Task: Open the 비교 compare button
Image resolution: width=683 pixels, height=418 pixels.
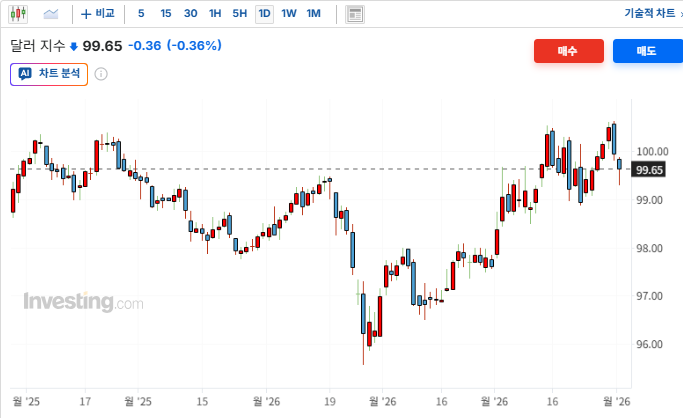Action: click(98, 14)
